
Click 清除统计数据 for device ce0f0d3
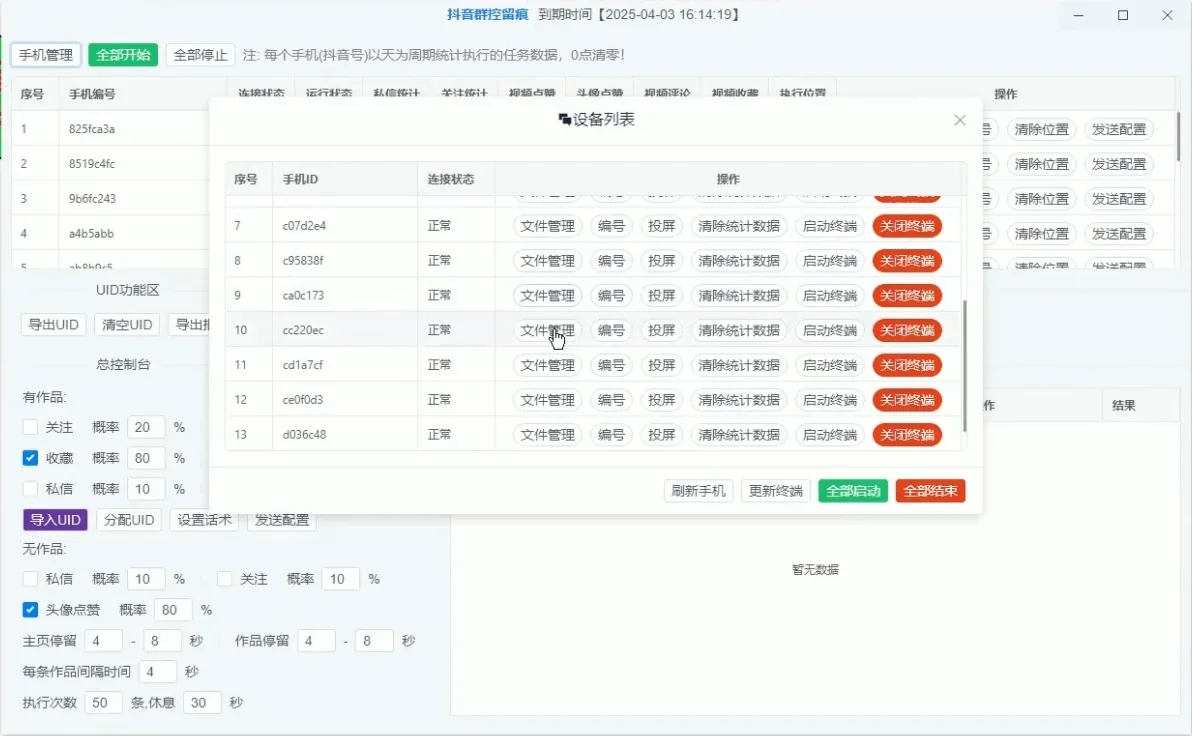[739, 400]
